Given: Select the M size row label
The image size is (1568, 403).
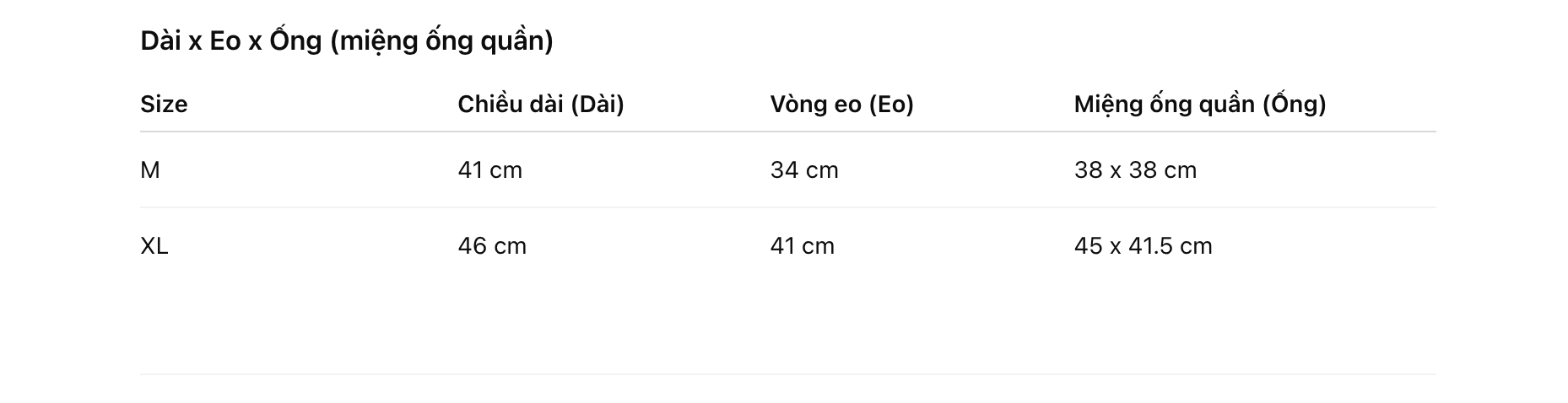Looking at the screenshot, I should pyautogui.click(x=150, y=170).
